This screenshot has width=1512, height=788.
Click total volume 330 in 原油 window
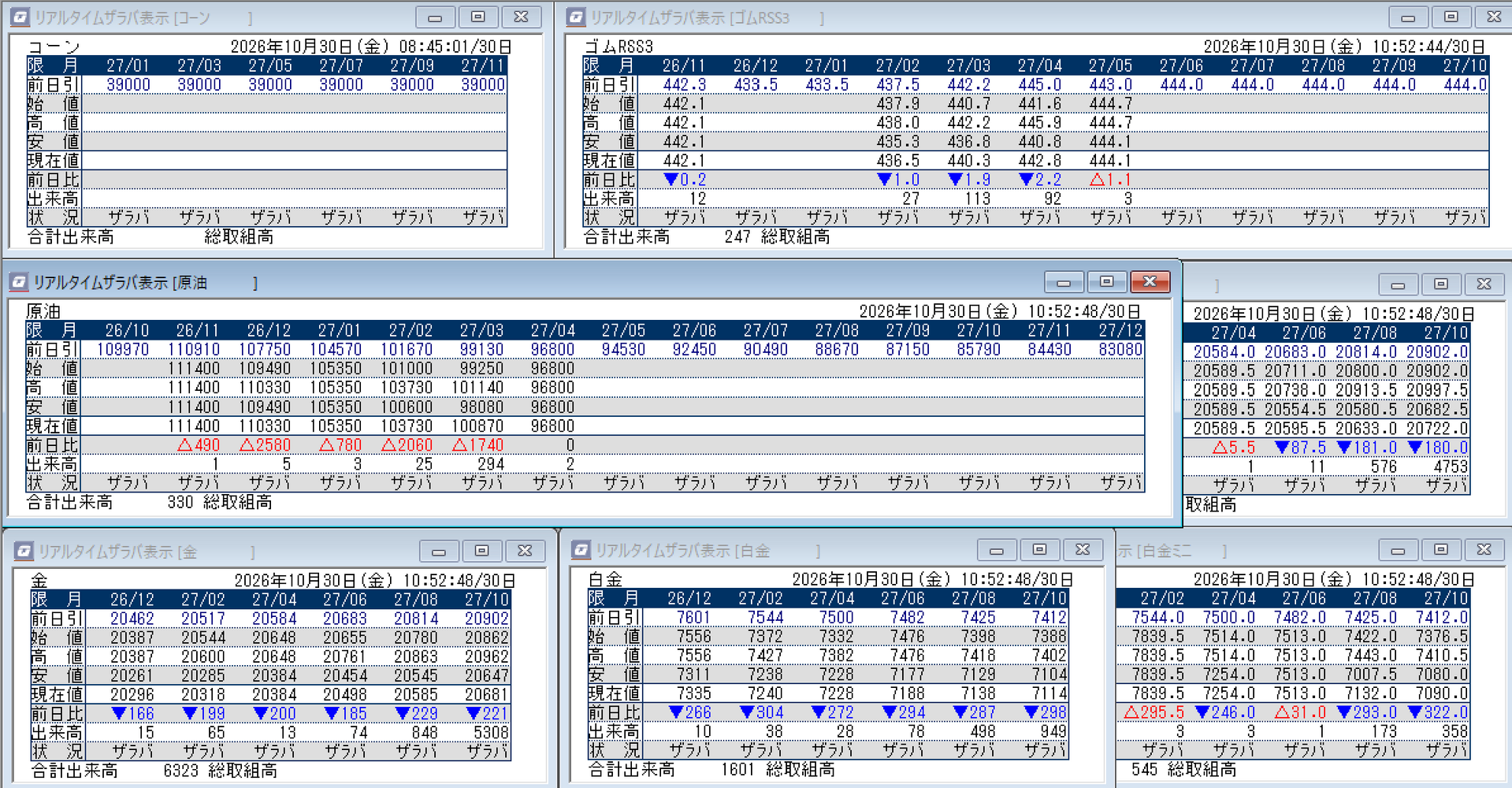[180, 502]
